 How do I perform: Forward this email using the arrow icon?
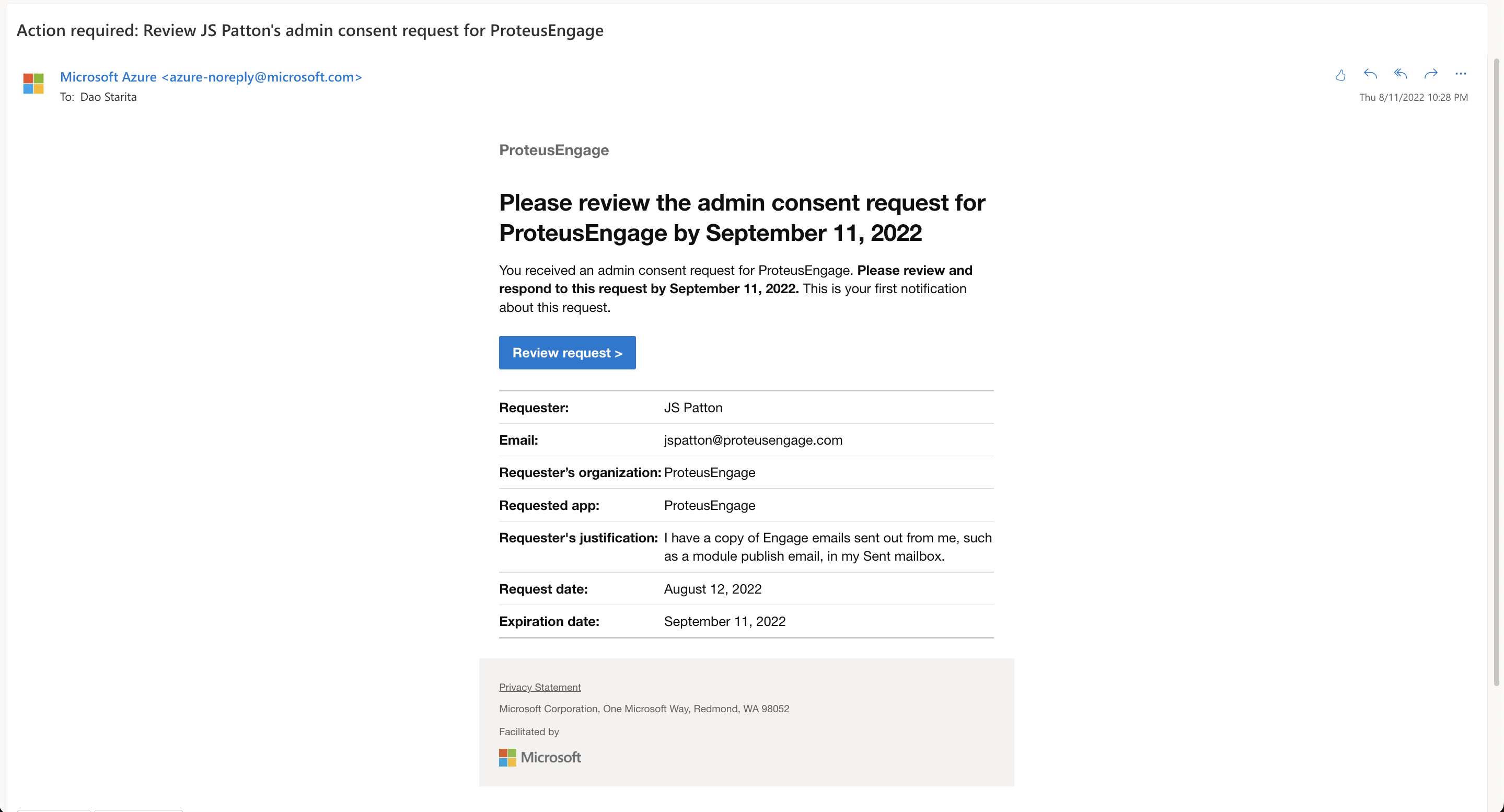click(x=1430, y=74)
